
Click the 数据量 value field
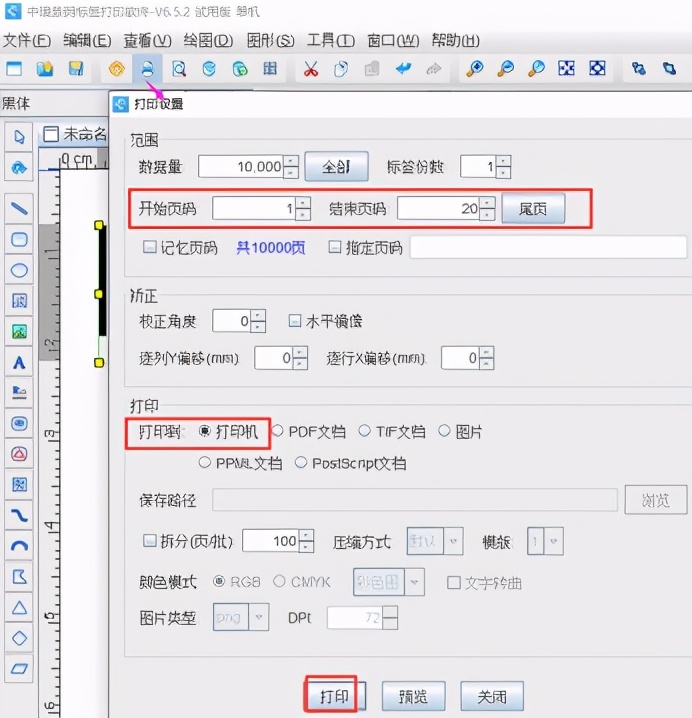241,167
